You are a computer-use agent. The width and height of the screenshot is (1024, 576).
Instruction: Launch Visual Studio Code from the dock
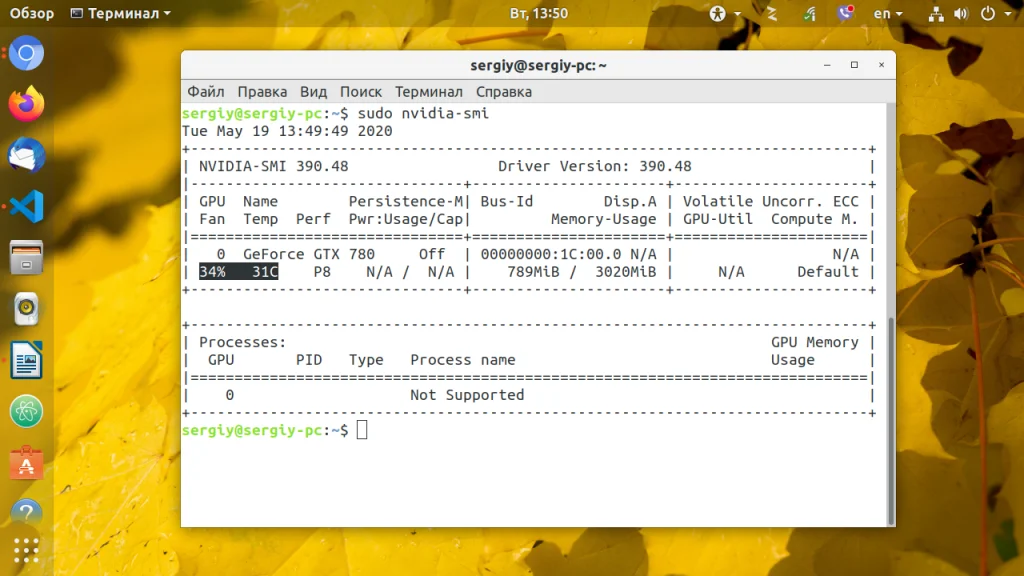pos(27,206)
